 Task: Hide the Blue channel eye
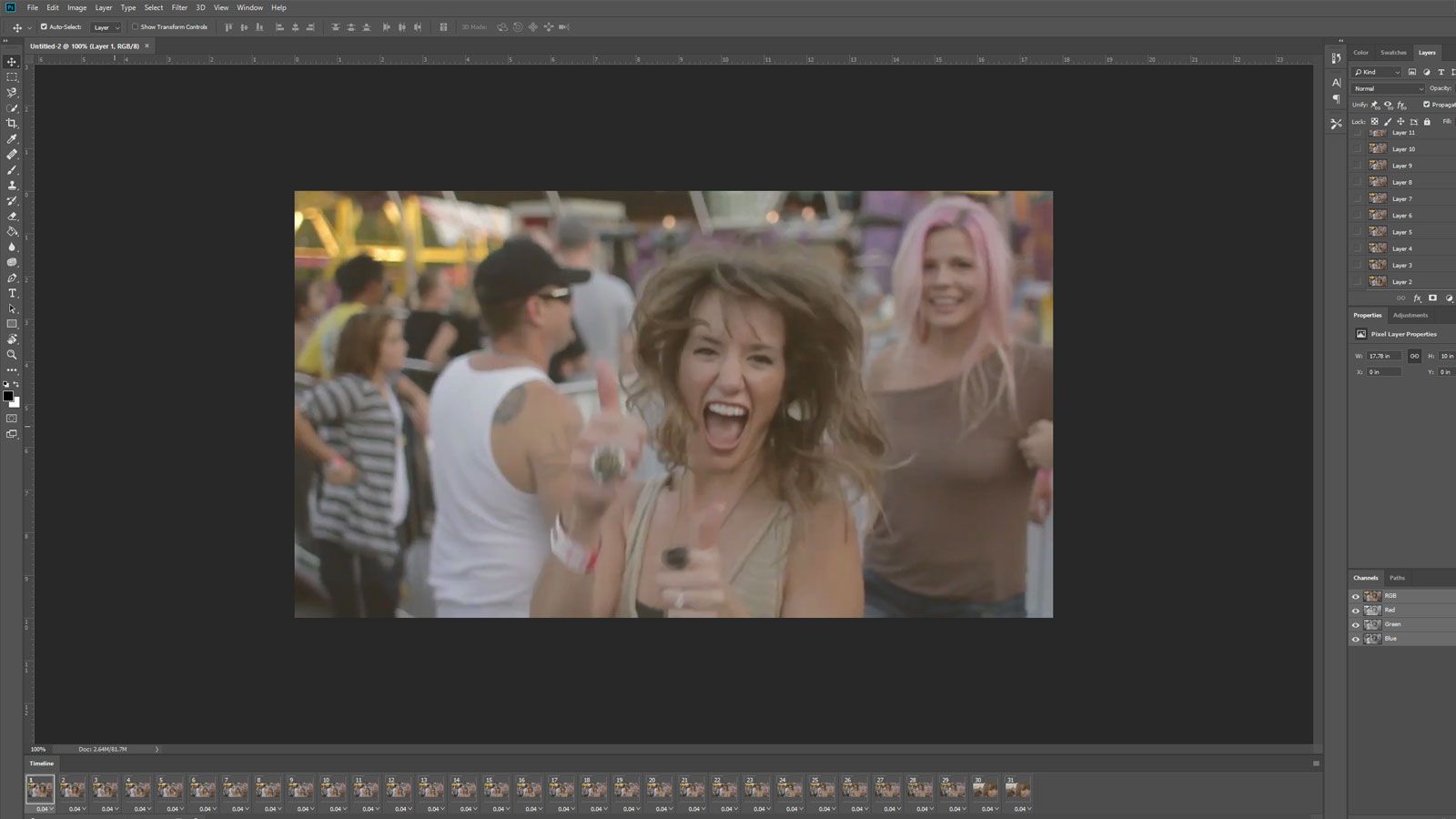coord(1355,640)
